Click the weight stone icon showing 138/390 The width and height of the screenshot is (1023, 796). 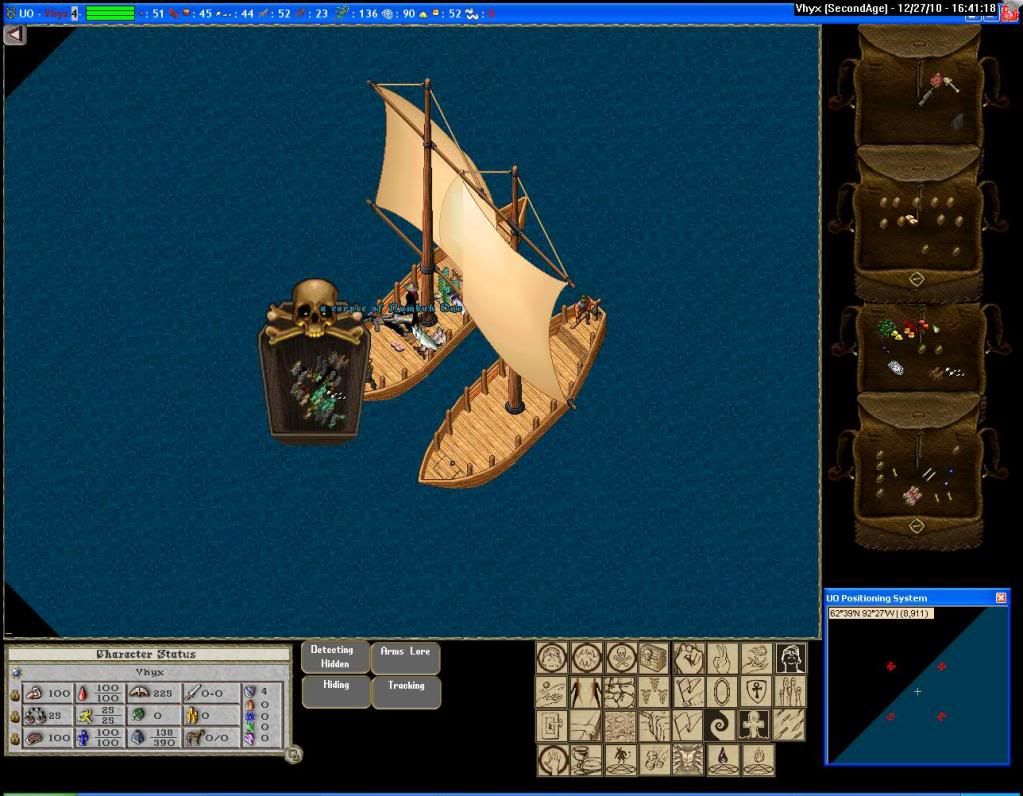pyautogui.click(x=139, y=738)
